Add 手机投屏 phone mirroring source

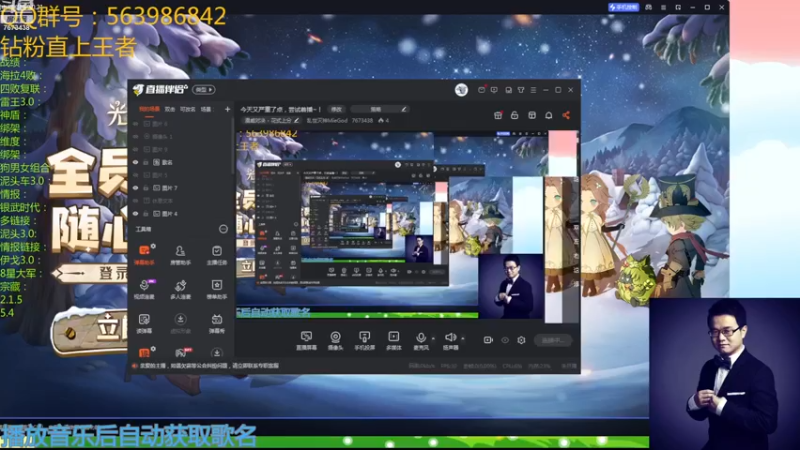pos(364,340)
